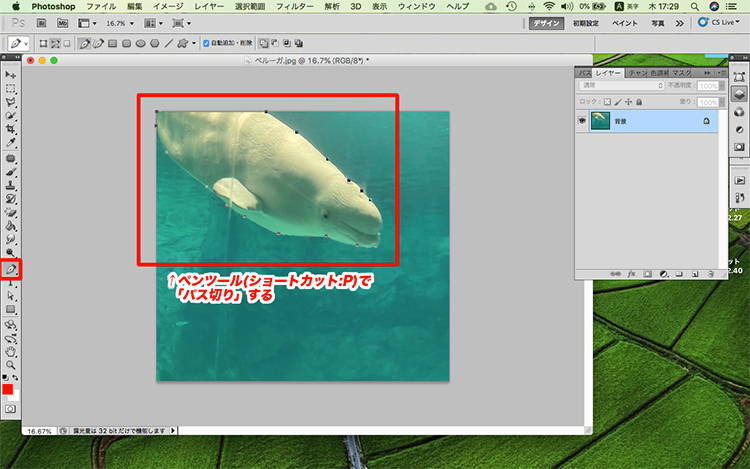Choose the Freeform Pen option
The width and height of the screenshot is (750, 469).
(98, 44)
